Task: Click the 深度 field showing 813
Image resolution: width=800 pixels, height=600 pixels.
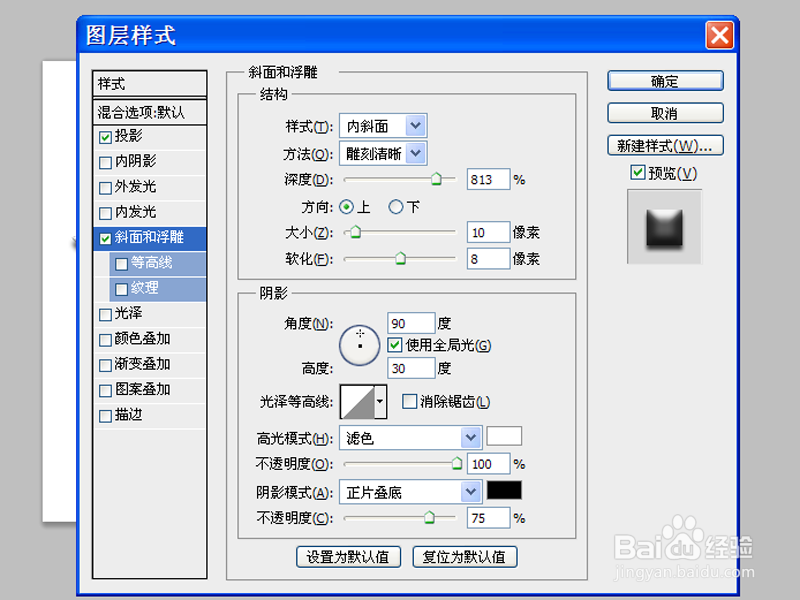Action: (488, 180)
